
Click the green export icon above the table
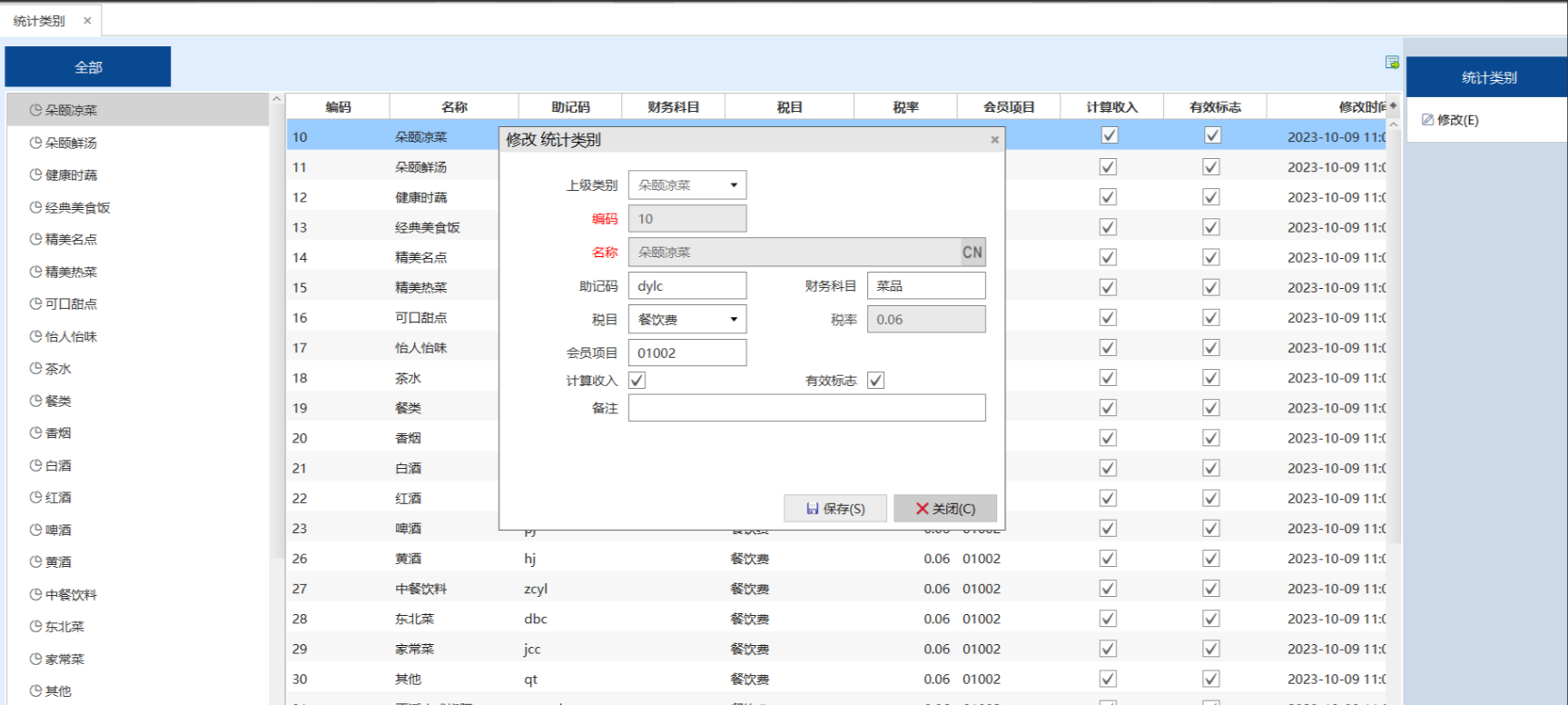click(1392, 63)
